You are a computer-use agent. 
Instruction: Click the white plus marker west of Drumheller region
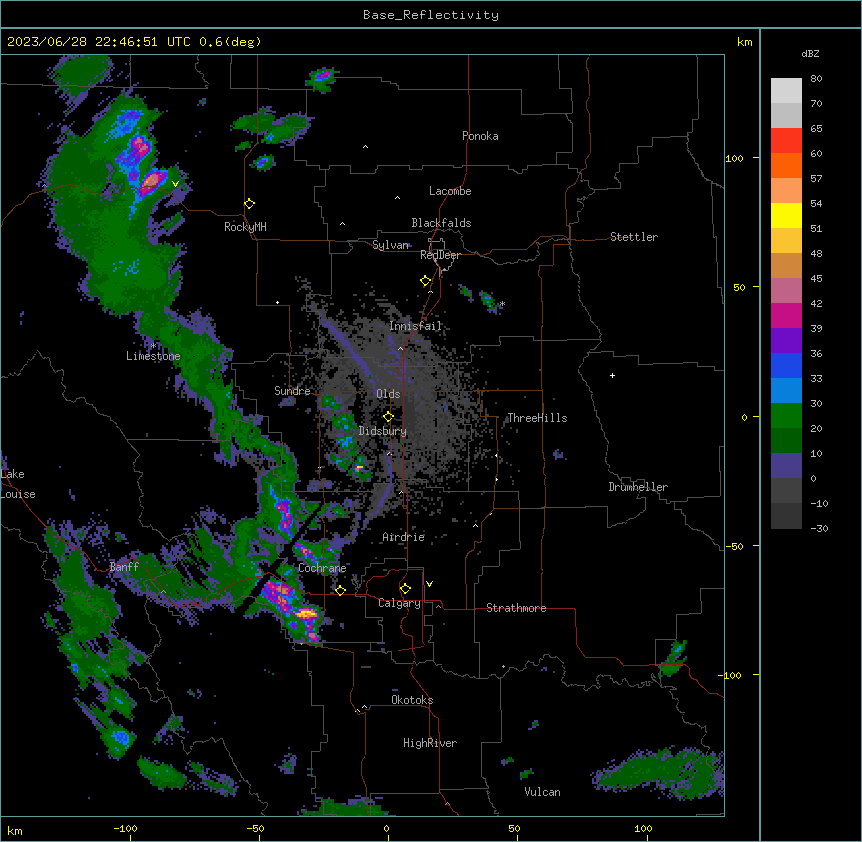[x=612, y=375]
